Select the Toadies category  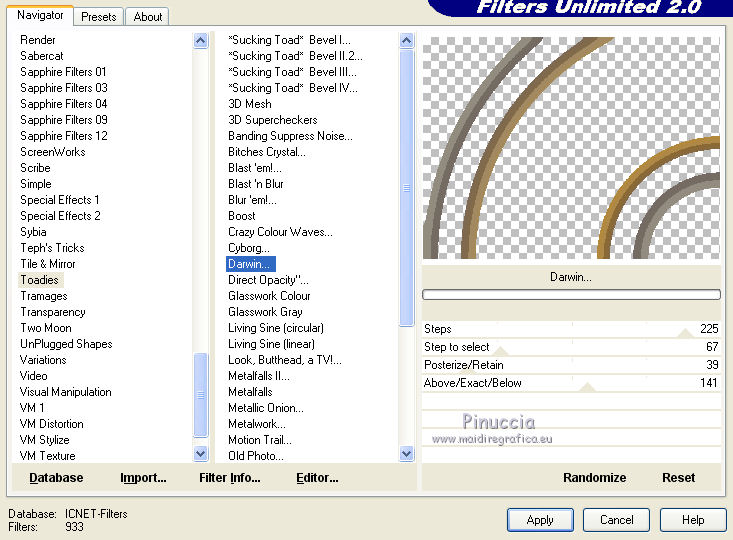40,280
